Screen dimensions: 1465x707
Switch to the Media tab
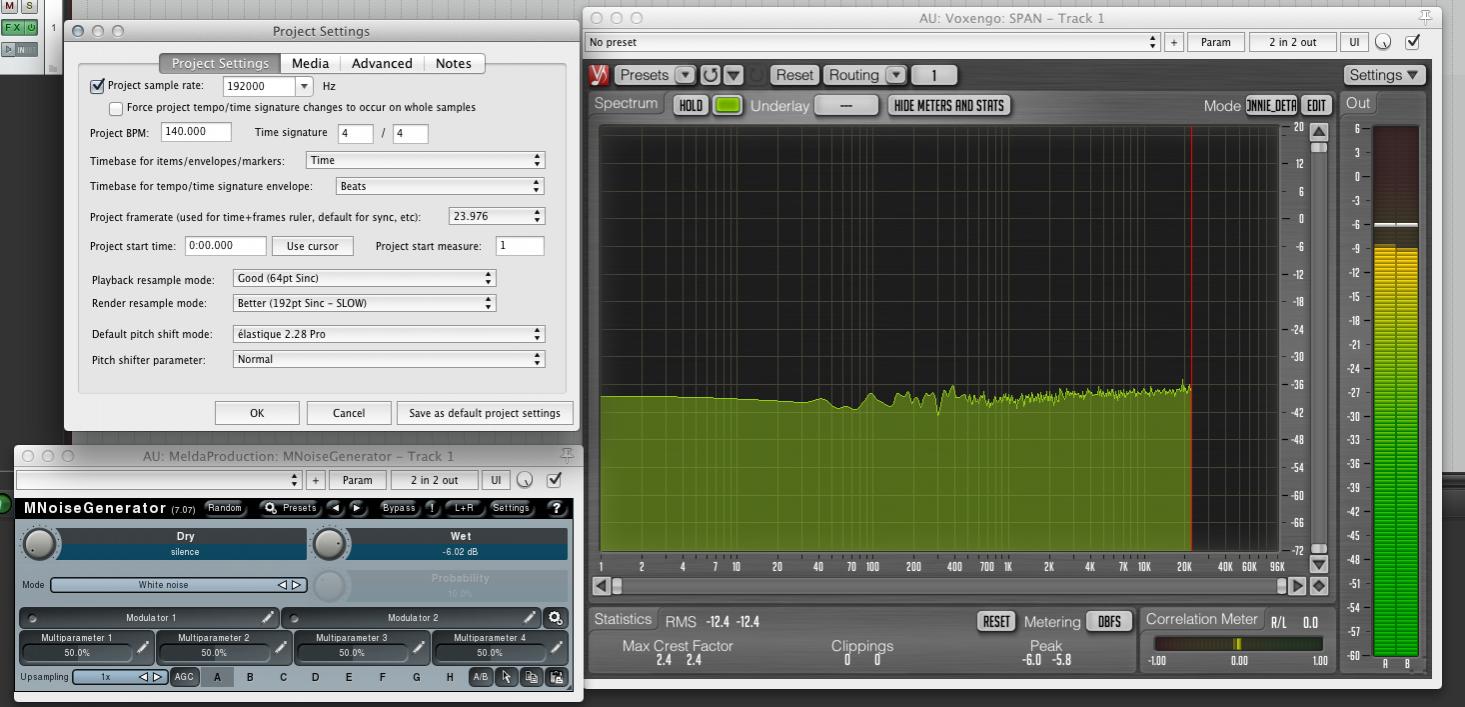coord(310,63)
